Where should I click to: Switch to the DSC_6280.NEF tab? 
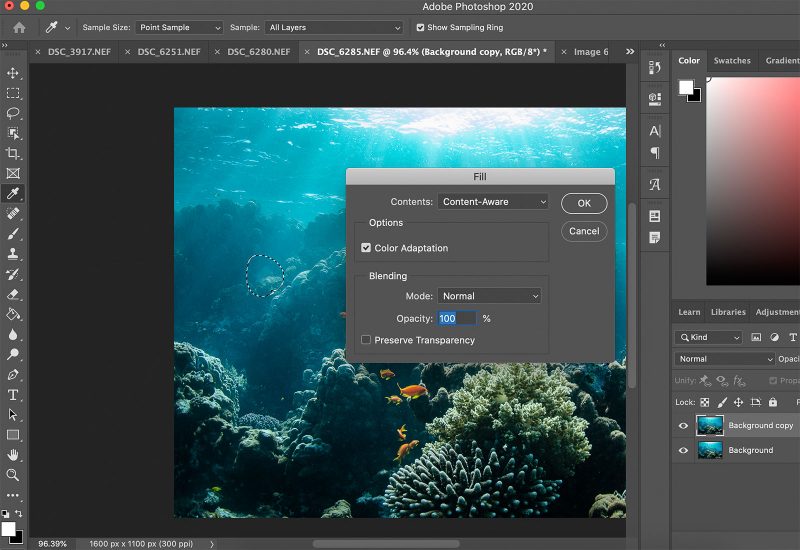click(x=259, y=52)
